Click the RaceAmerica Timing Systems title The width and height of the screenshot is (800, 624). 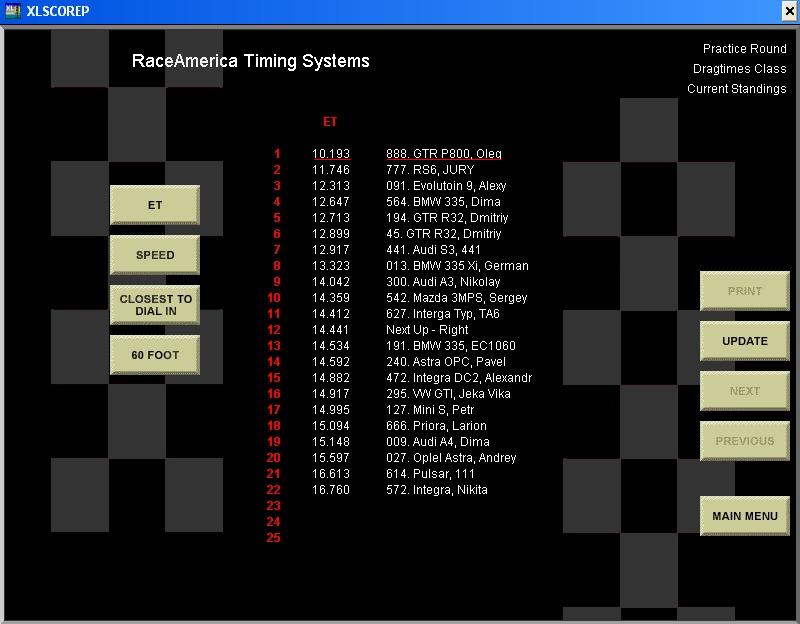(251, 61)
